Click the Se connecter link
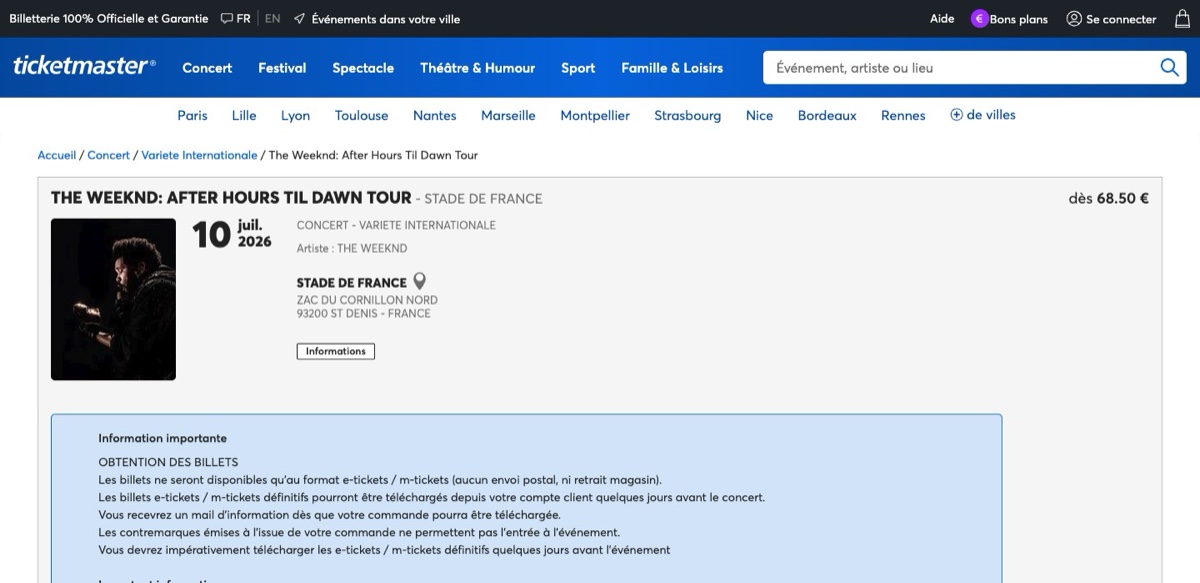This screenshot has height=583, width=1200. pos(1121,18)
